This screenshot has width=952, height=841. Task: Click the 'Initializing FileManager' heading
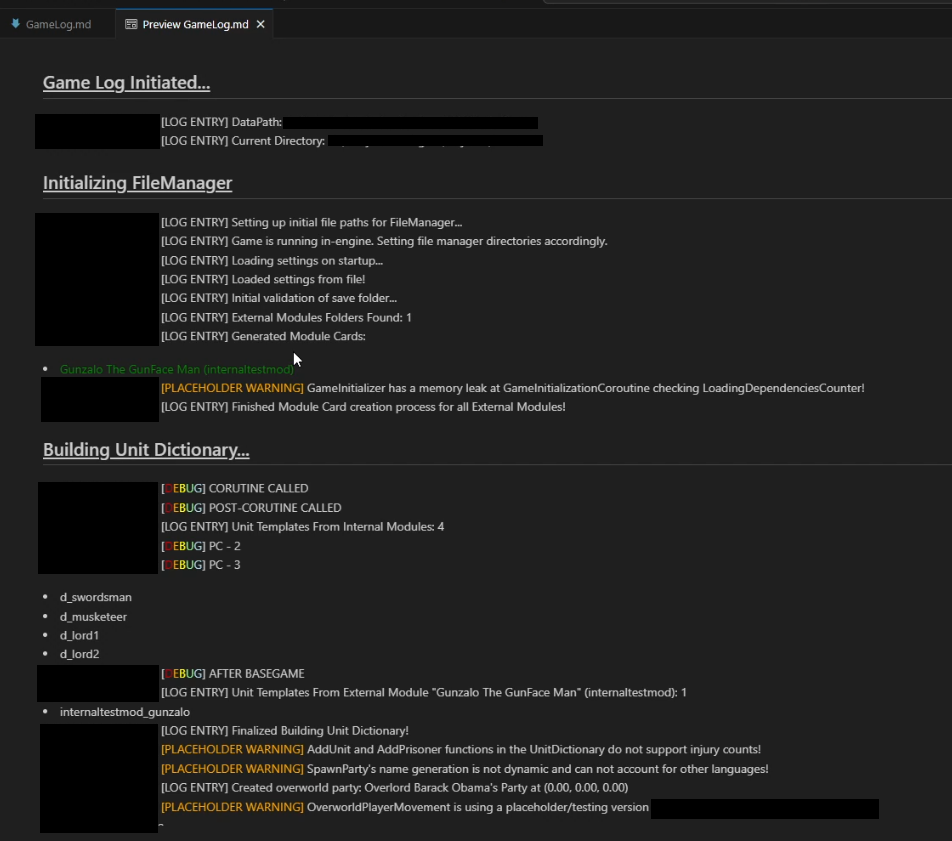point(137,183)
